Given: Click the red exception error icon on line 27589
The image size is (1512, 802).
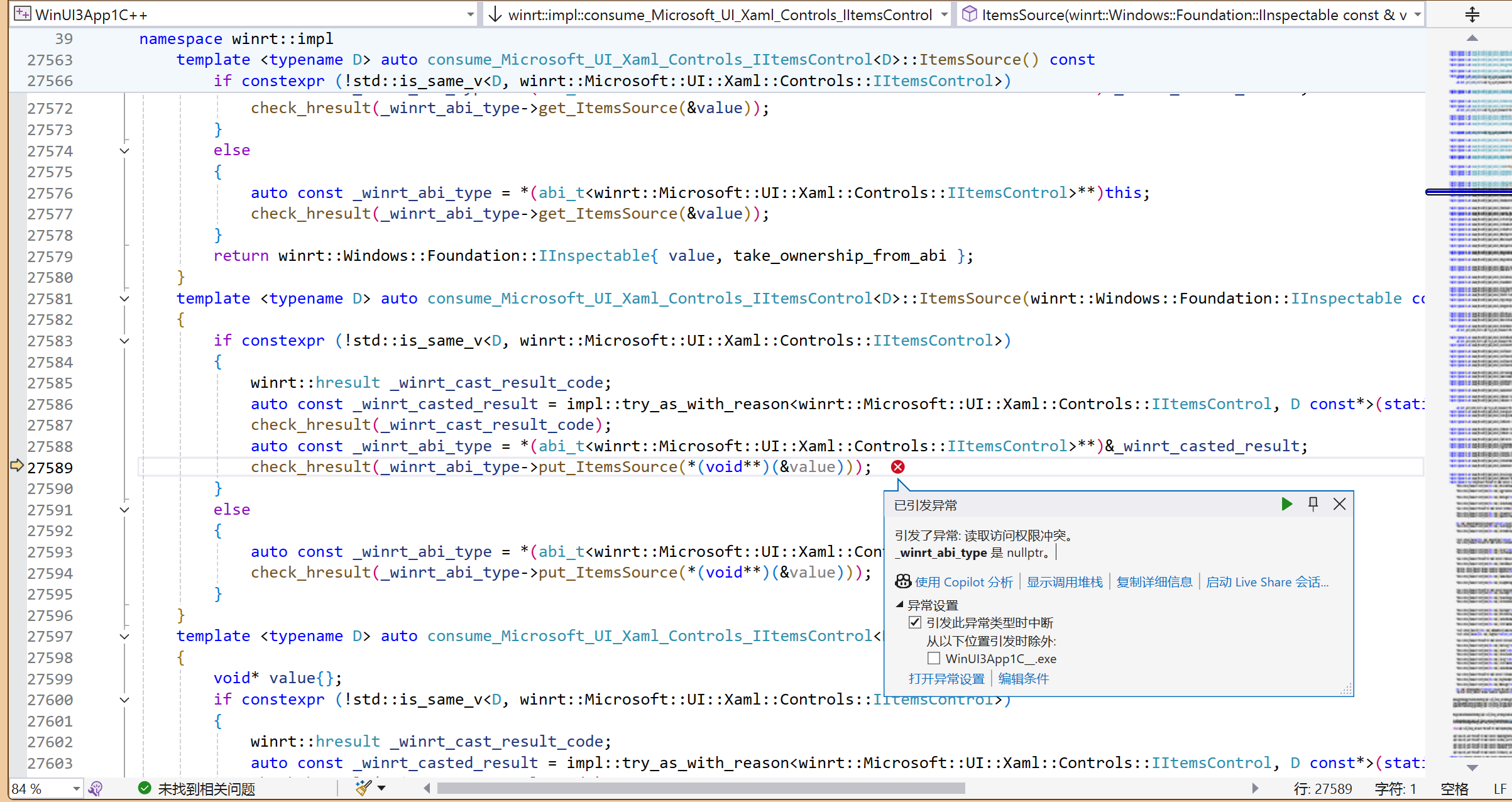Looking at the screenshot, I should pos(897,467).
